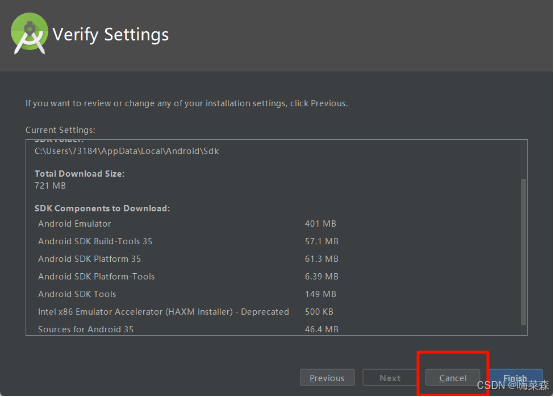Click the 721 MB value
The image size is (554, 397).
click(50, 186)
